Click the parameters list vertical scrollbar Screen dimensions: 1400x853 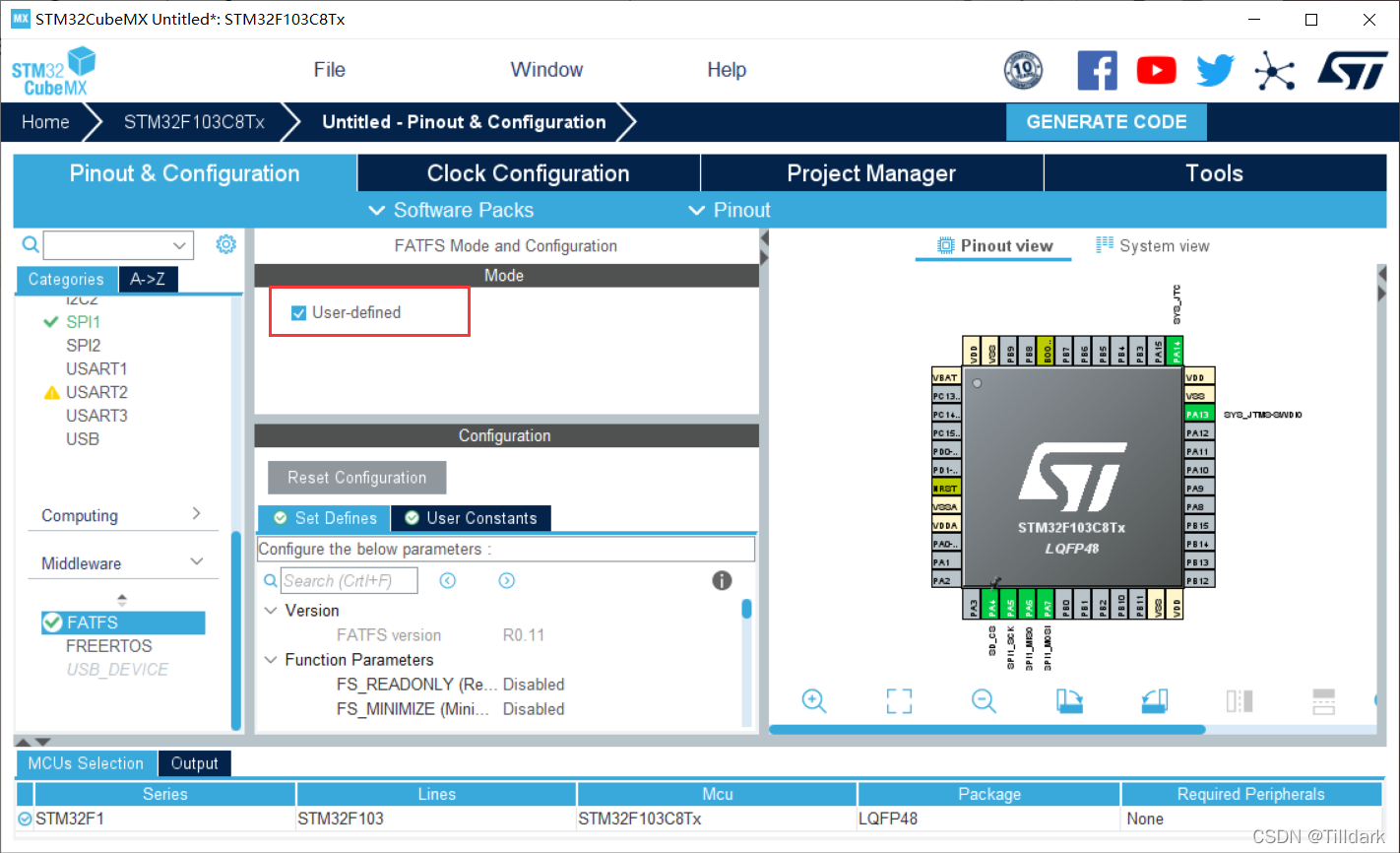(746, 608)
